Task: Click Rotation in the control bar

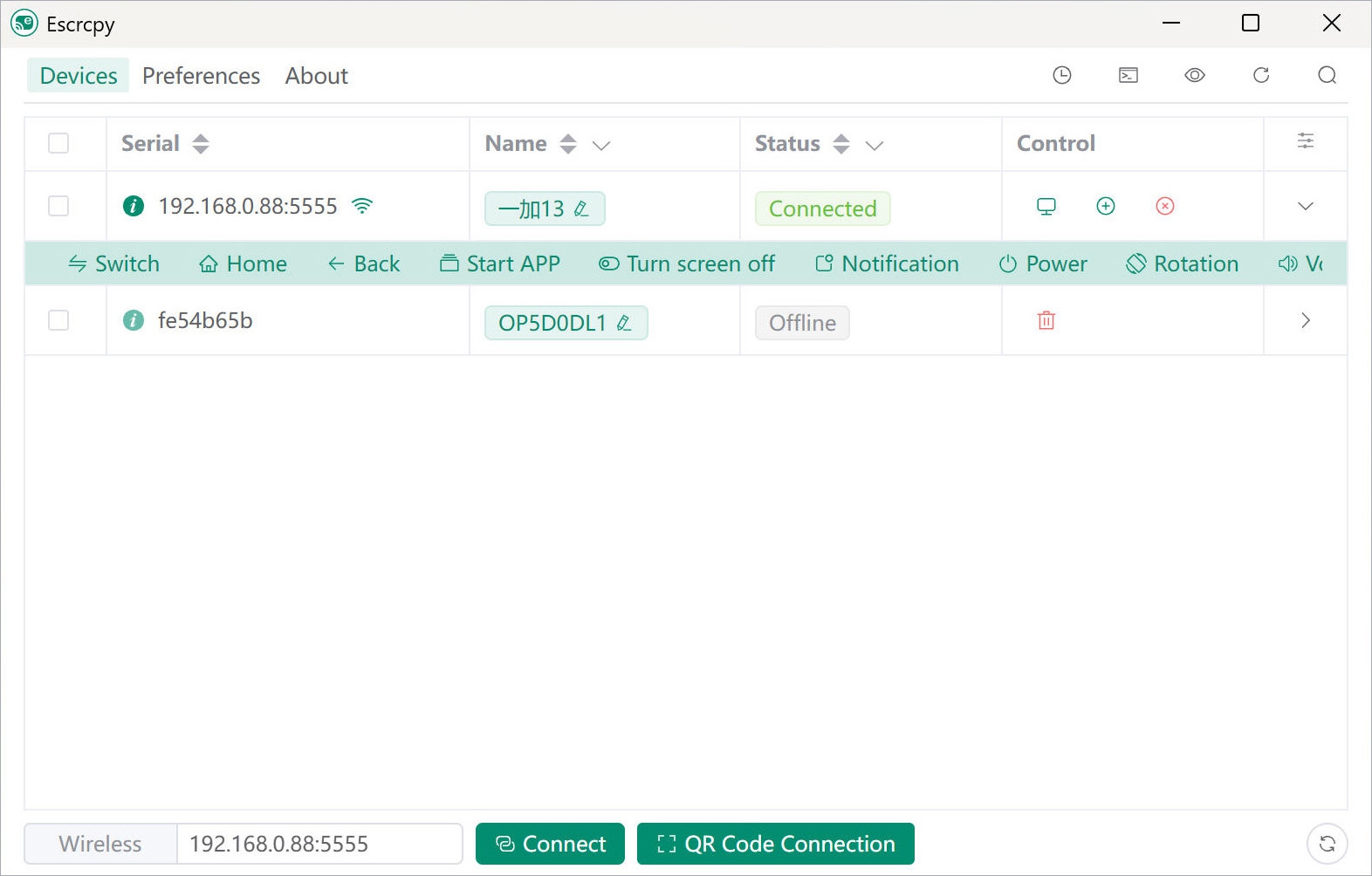Action: click(x=1182, y=263)
